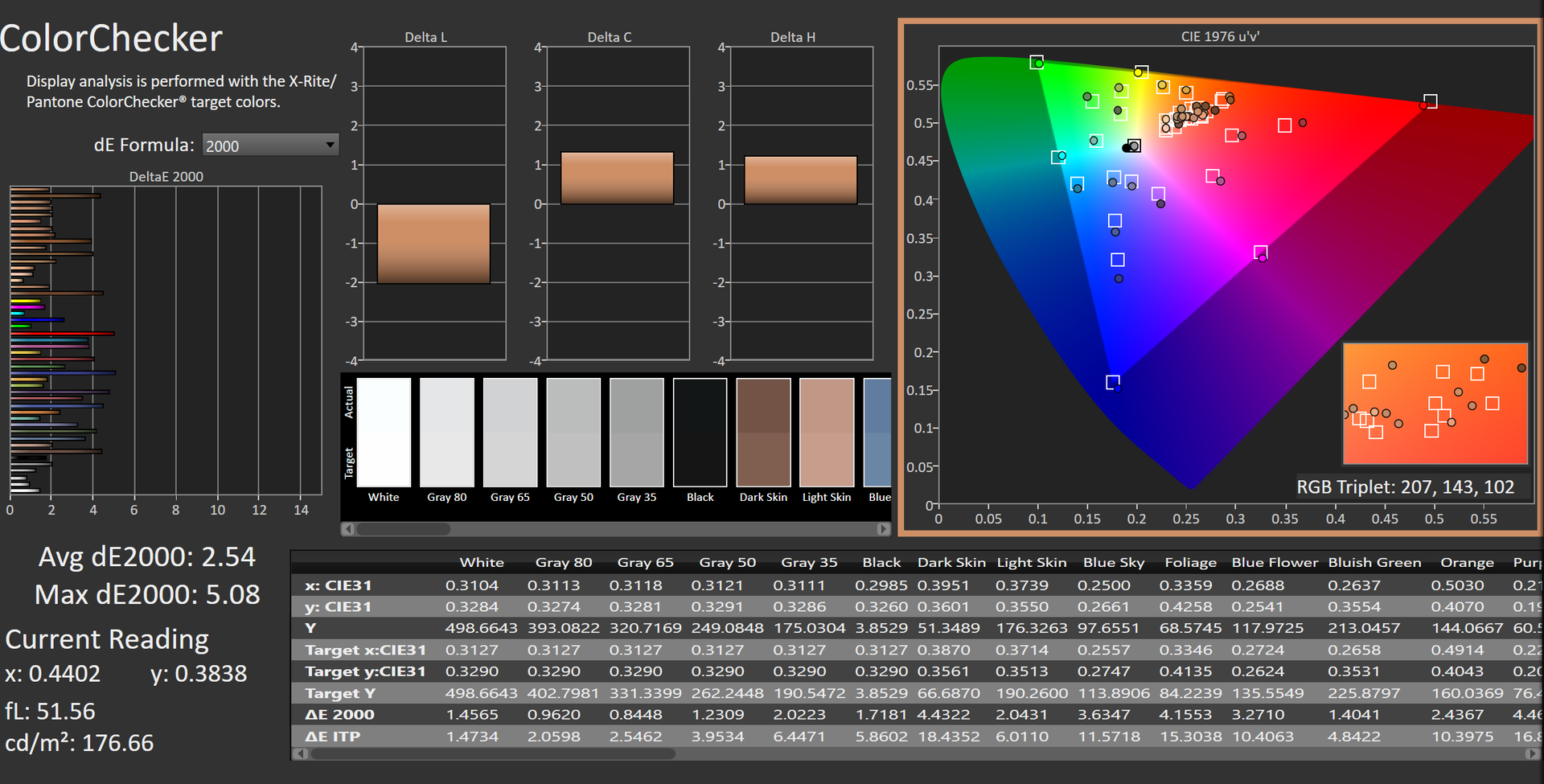Click White Y value 498.6643
The height and width of the screenshot is (784, 1544).
(482, 628)
